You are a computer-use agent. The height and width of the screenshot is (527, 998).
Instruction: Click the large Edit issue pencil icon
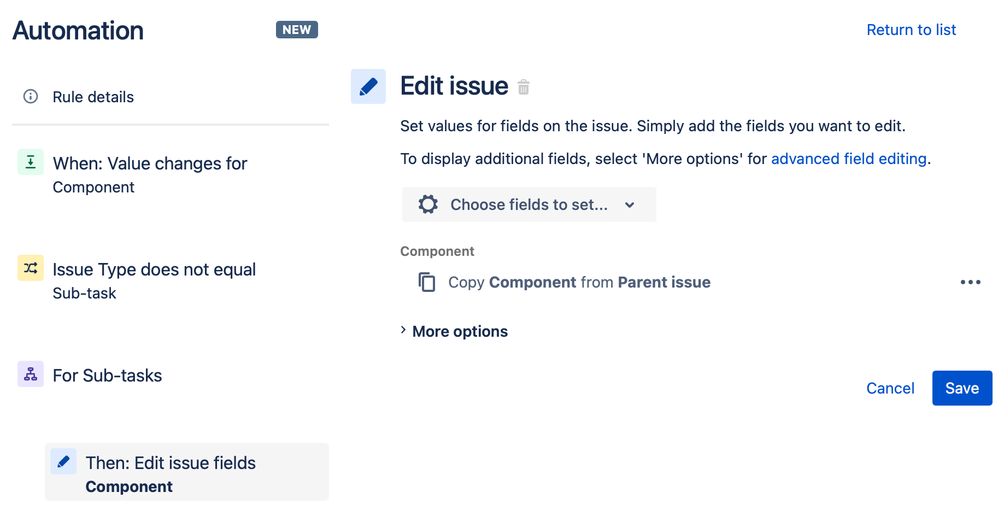[x=368, y=87]
